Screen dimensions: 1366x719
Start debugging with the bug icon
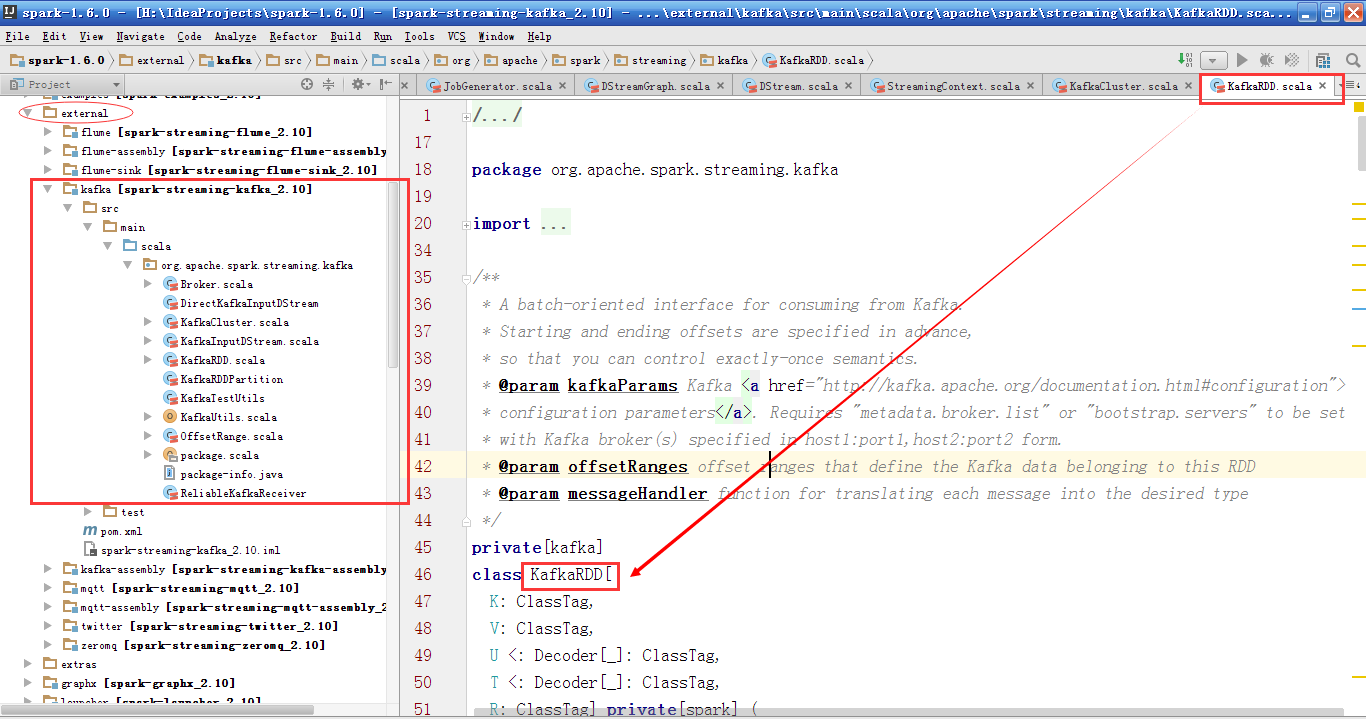click(1266, 60)
